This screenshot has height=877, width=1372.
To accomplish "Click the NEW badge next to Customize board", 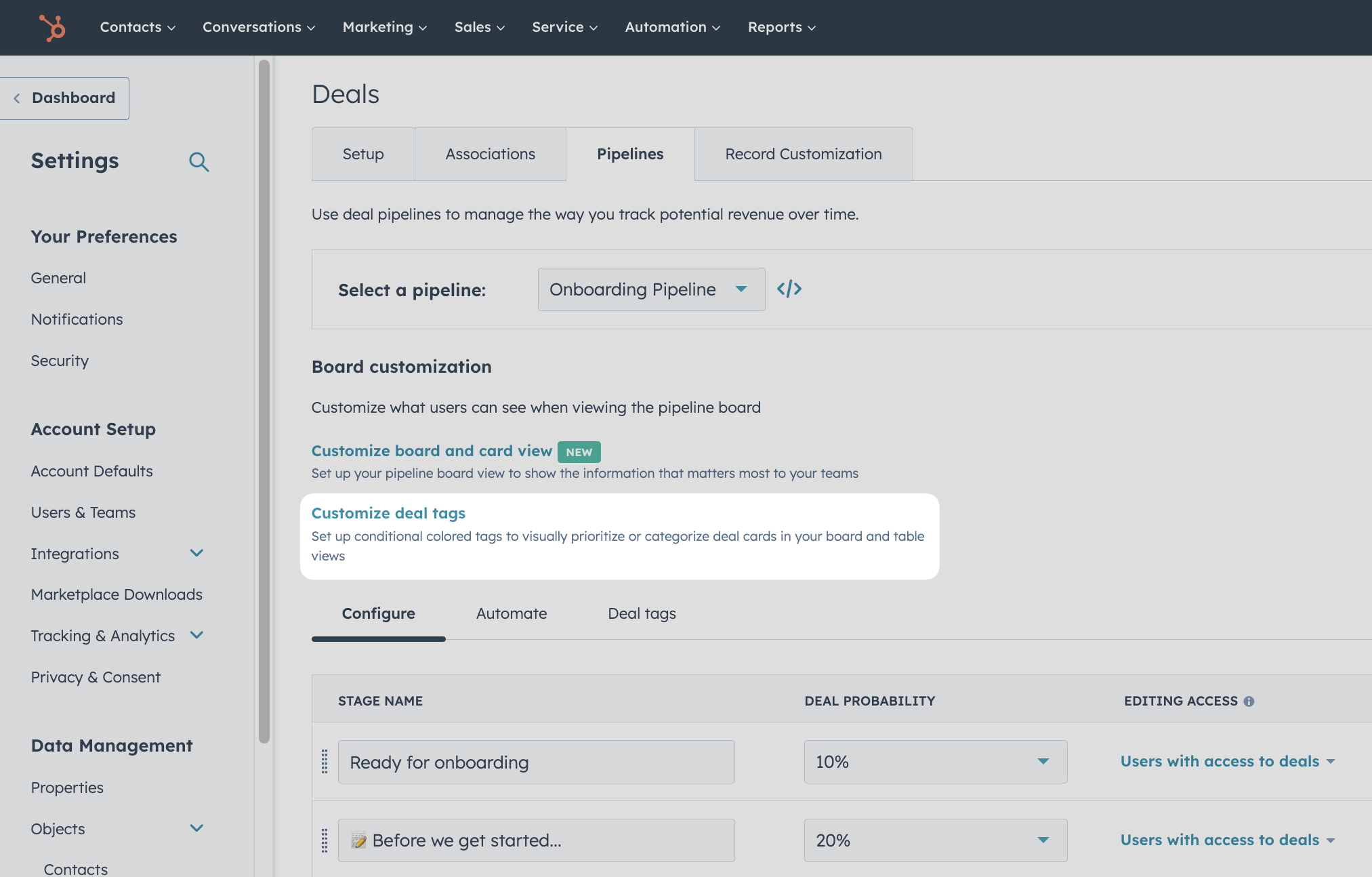I will click(x=579, y=451).
